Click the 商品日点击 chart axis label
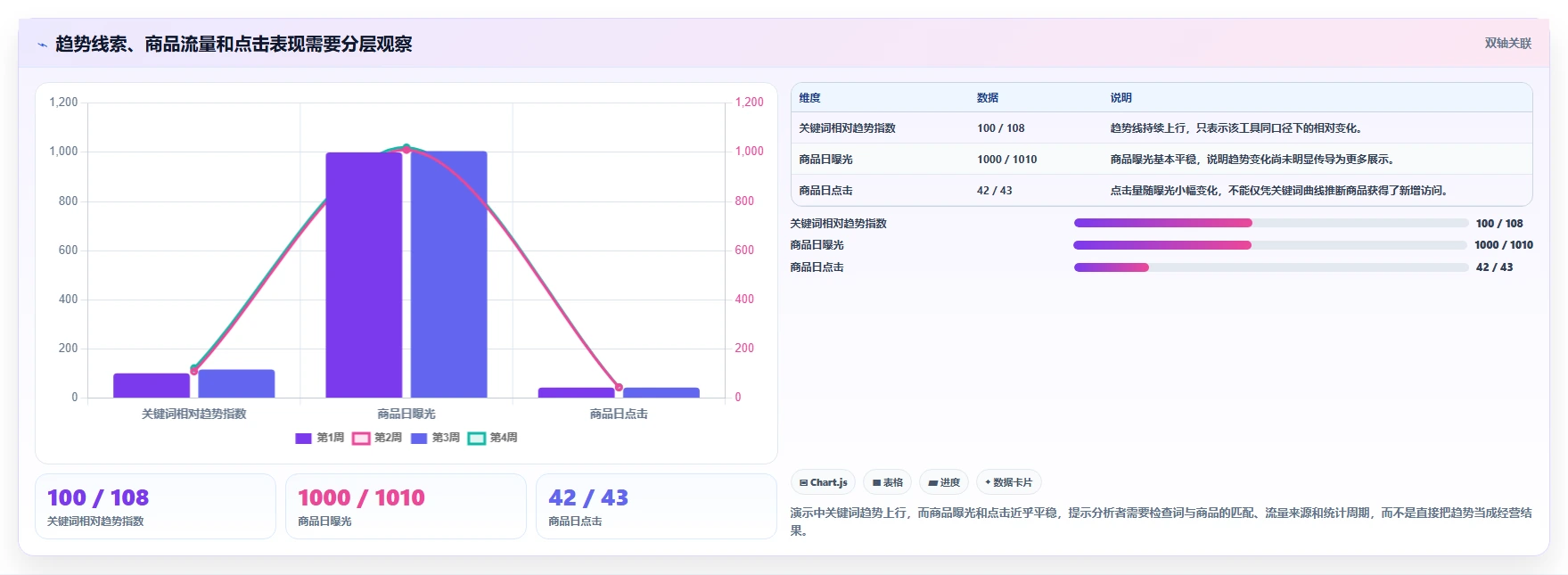Screen dimensions: 1568x575 pos(619,414)
